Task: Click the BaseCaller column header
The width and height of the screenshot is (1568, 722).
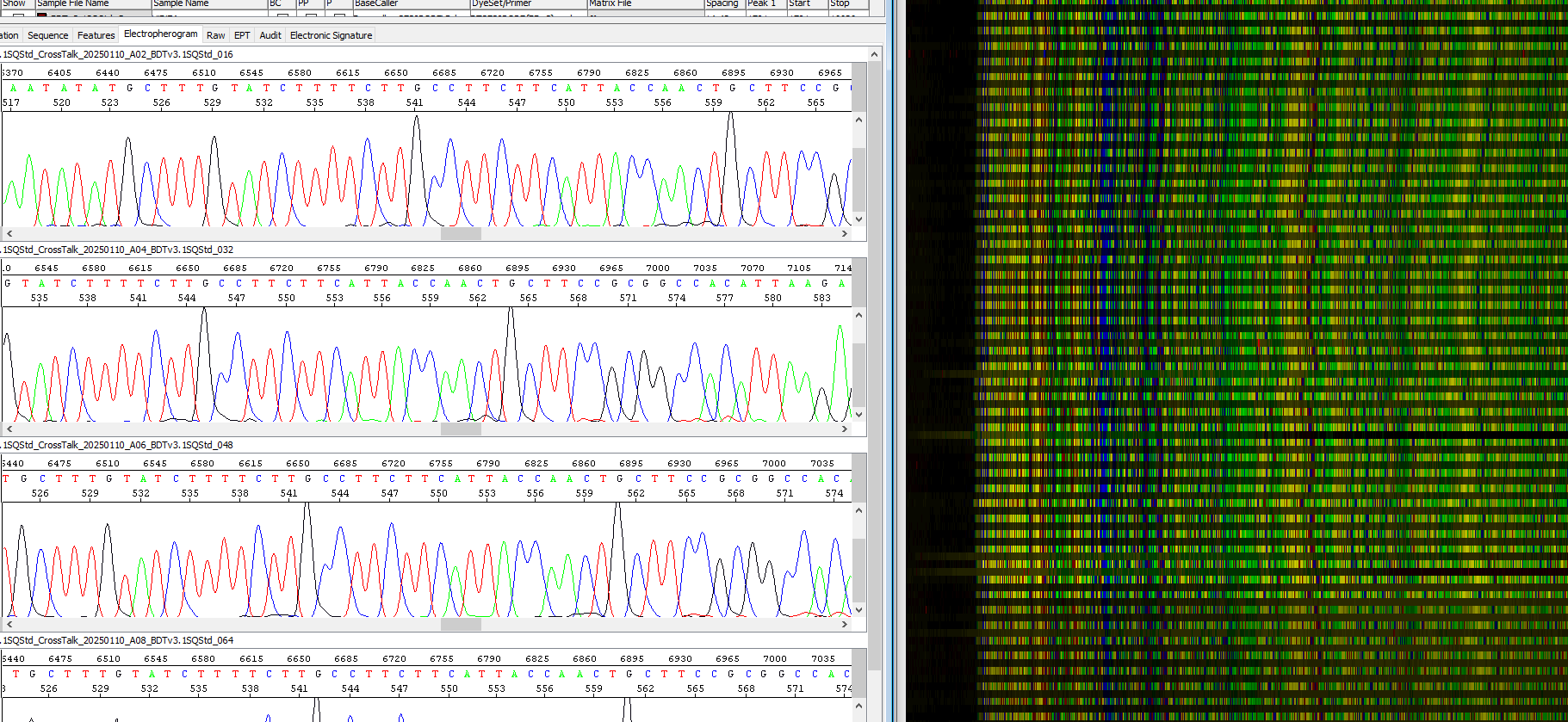Action: coord(411,4)
